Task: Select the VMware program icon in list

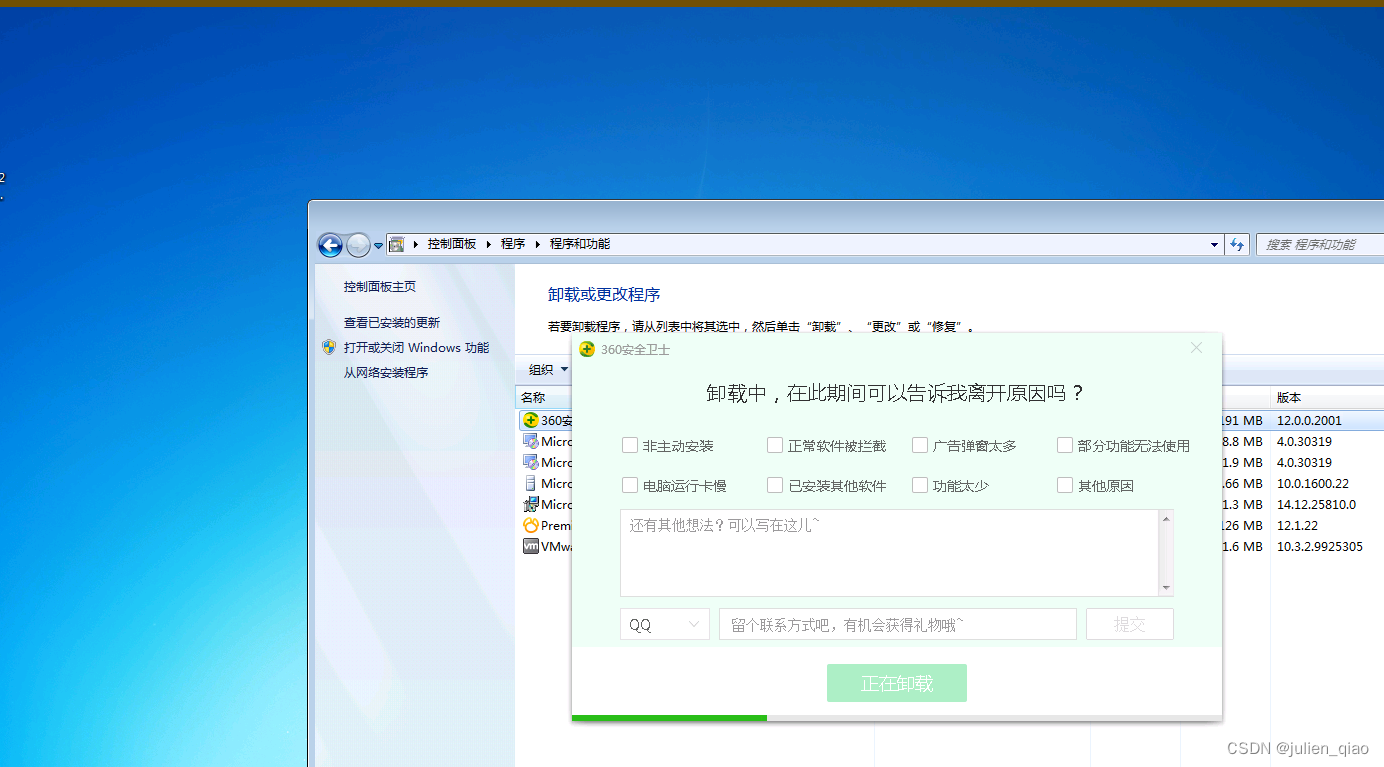Action: pyautogui.click(x=531, y=546)
